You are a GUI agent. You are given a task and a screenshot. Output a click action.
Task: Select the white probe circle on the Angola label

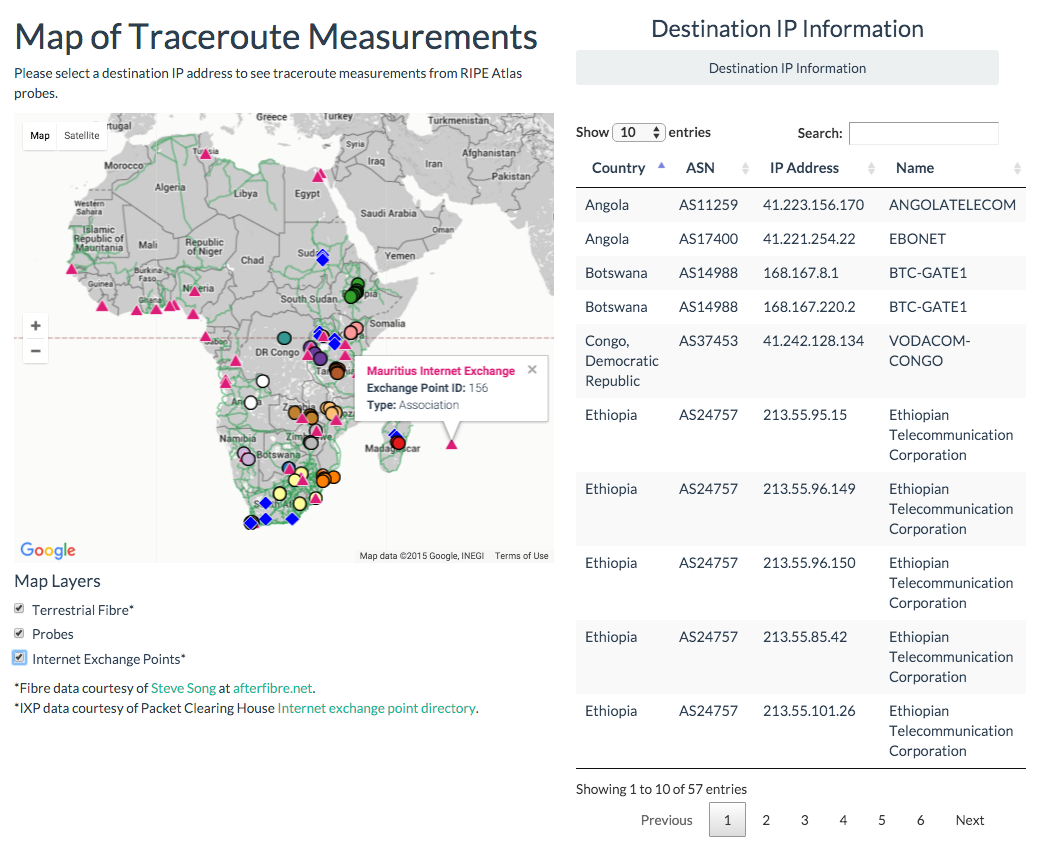(251, 403)
